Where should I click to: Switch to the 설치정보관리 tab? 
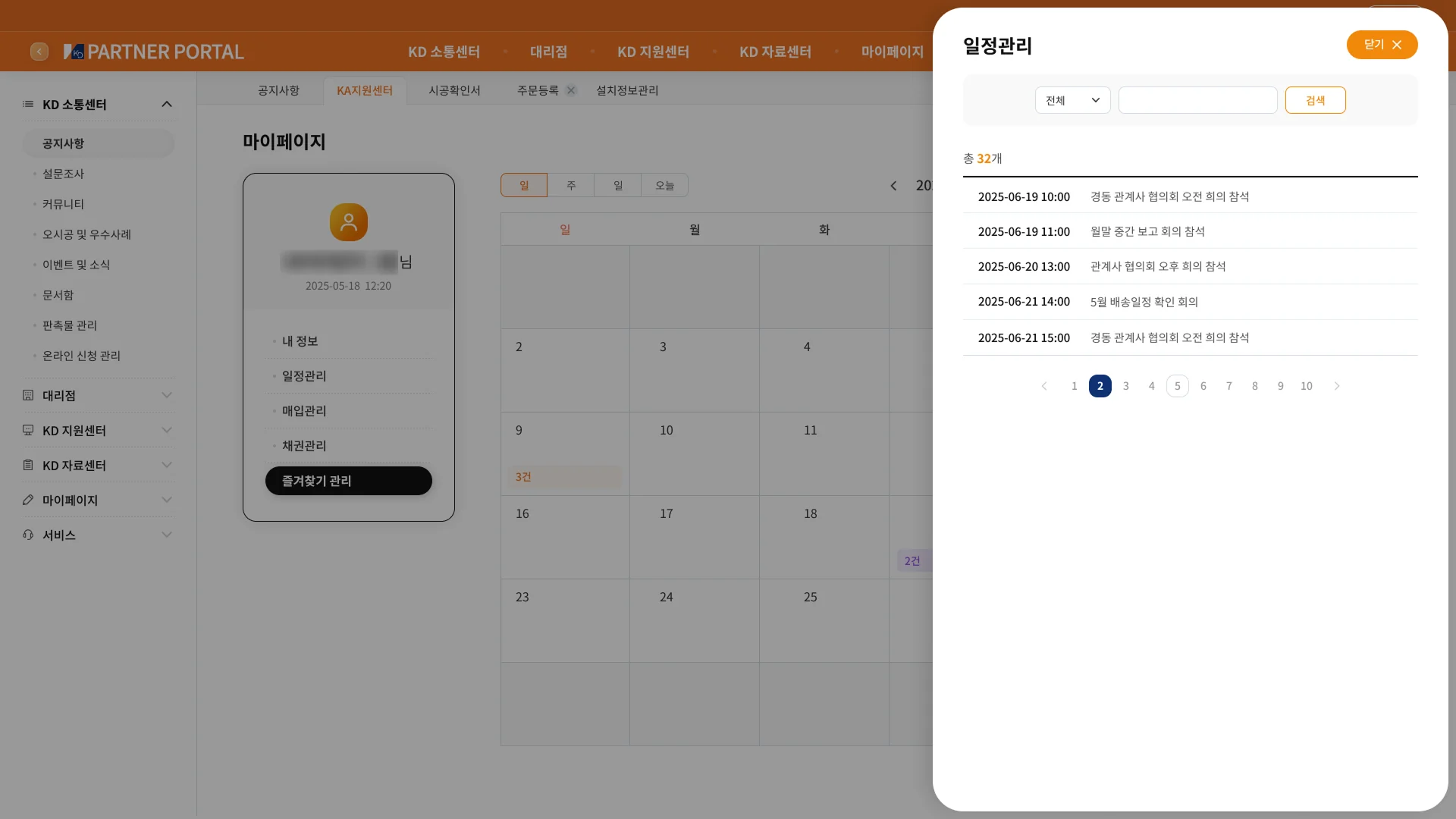627,90
